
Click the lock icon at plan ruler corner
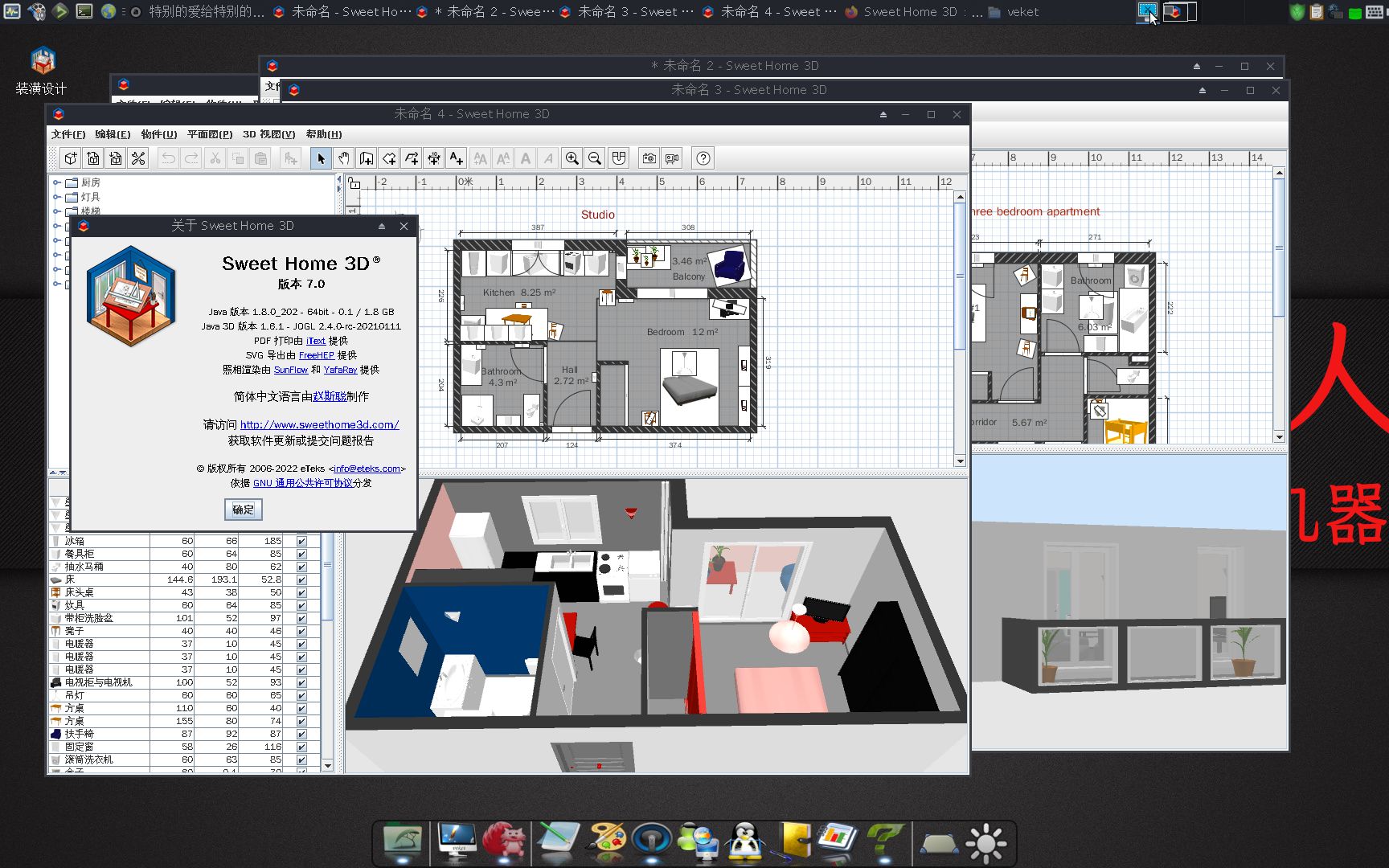(x=354, y=182)
